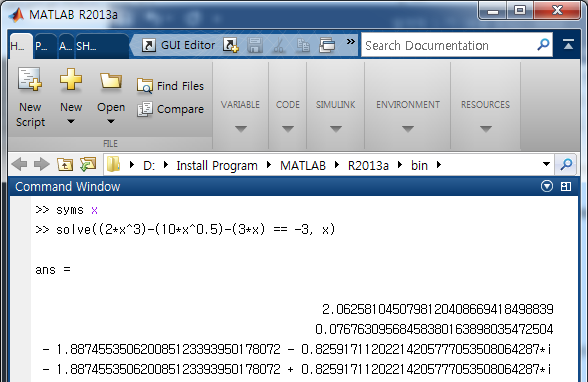Open Command Window actions menu
This screenshot has width=588, height=382.
[547, 186]
